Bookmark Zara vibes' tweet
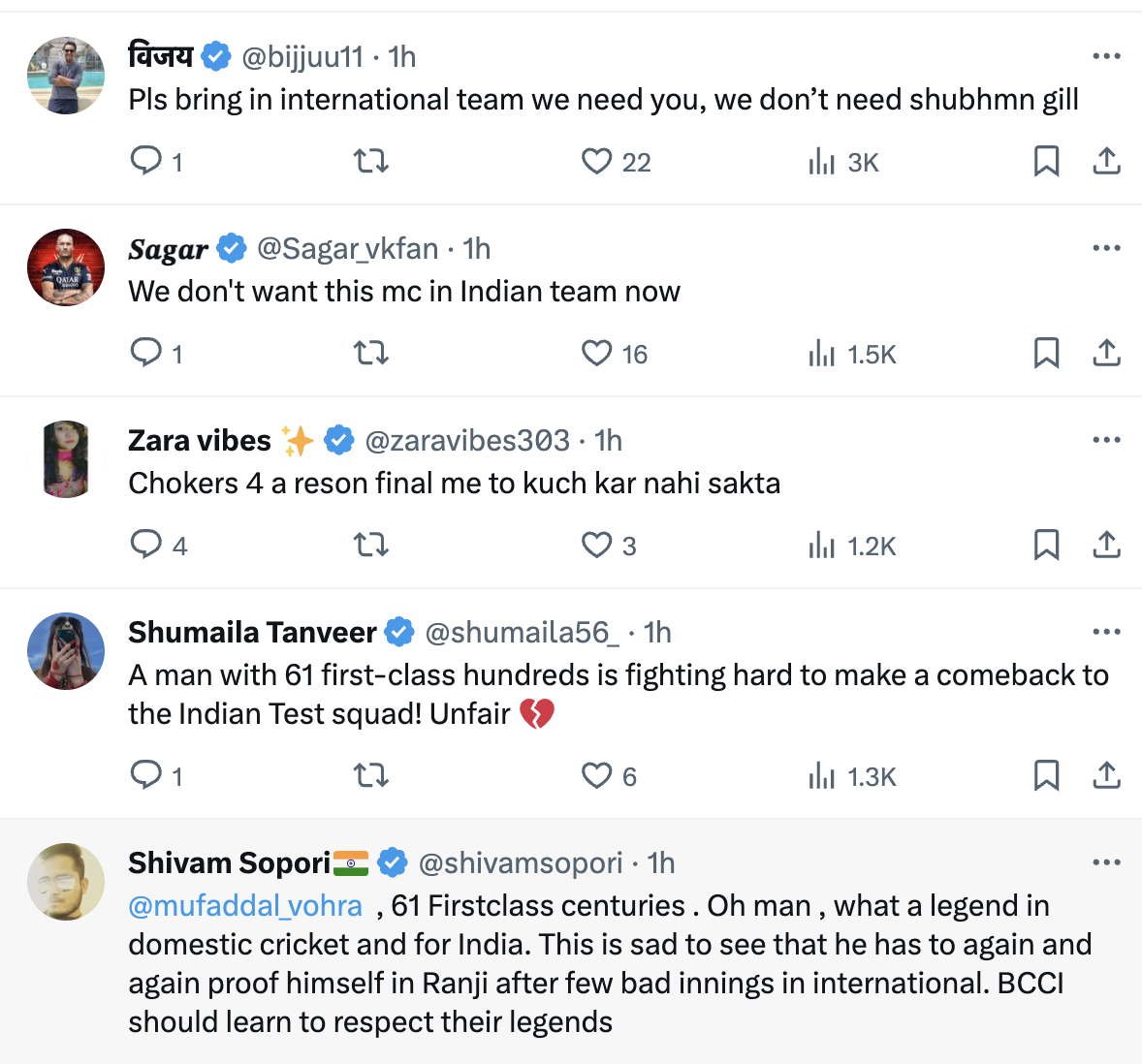 [x=1046, y=545]
